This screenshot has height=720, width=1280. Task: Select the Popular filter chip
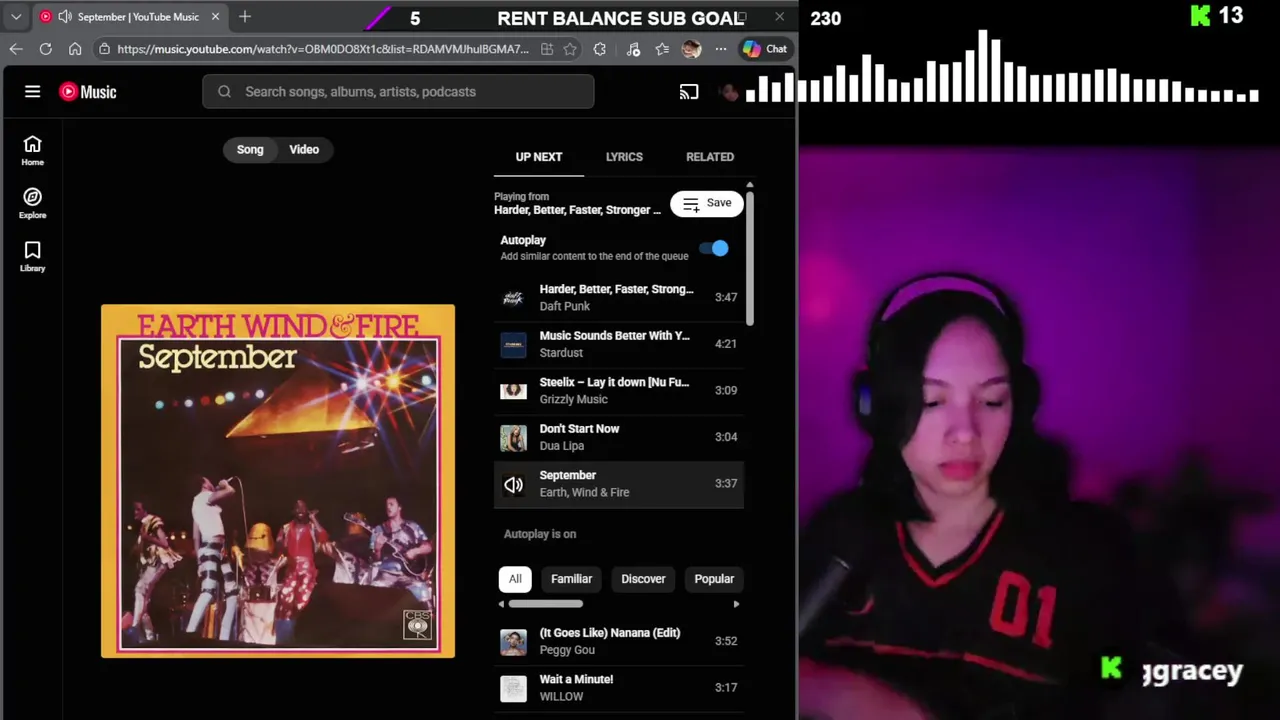[x=714, y=579]
